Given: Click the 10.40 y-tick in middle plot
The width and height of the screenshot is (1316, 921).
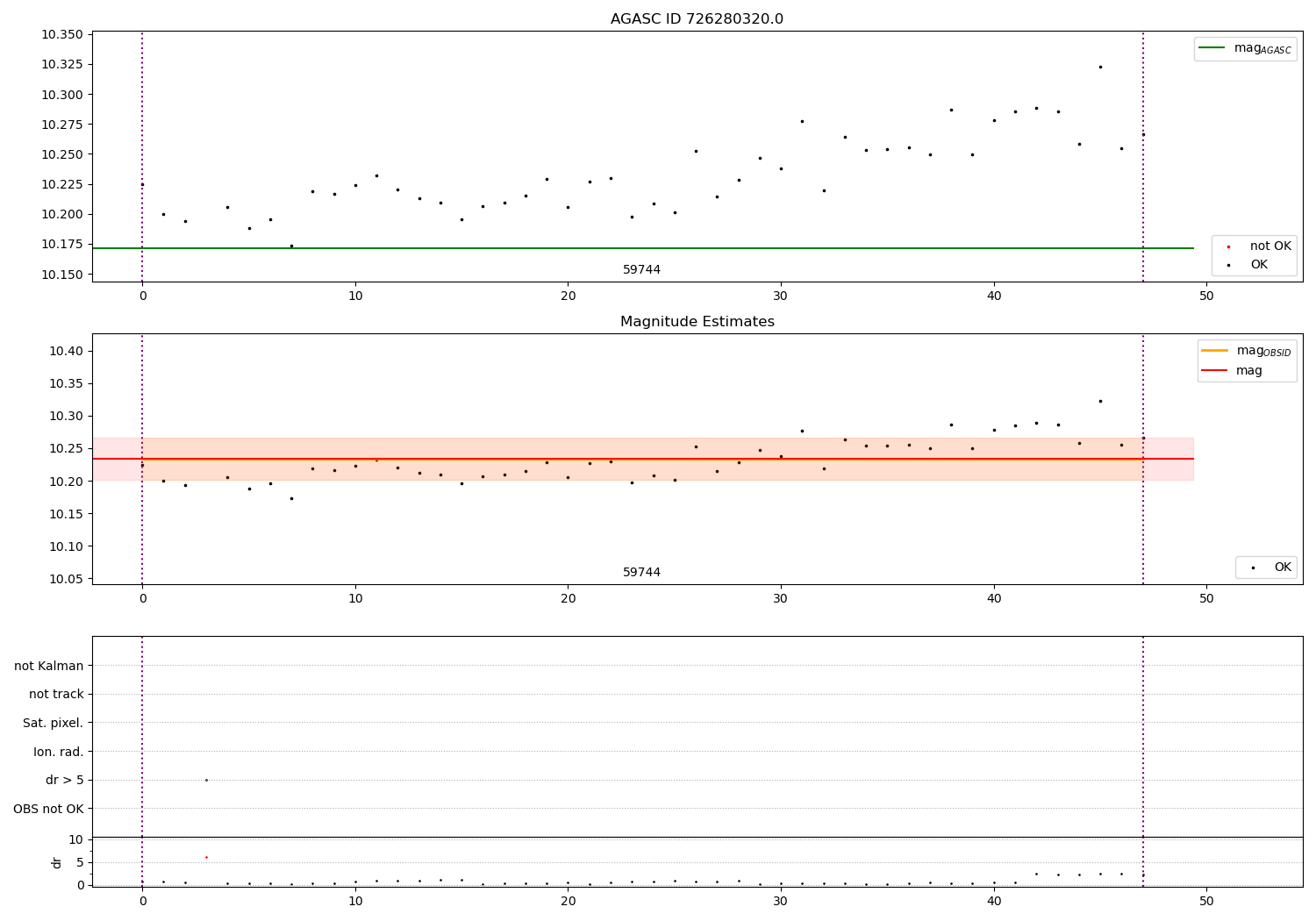Looking at the screenshot, I should coord(65,351).
